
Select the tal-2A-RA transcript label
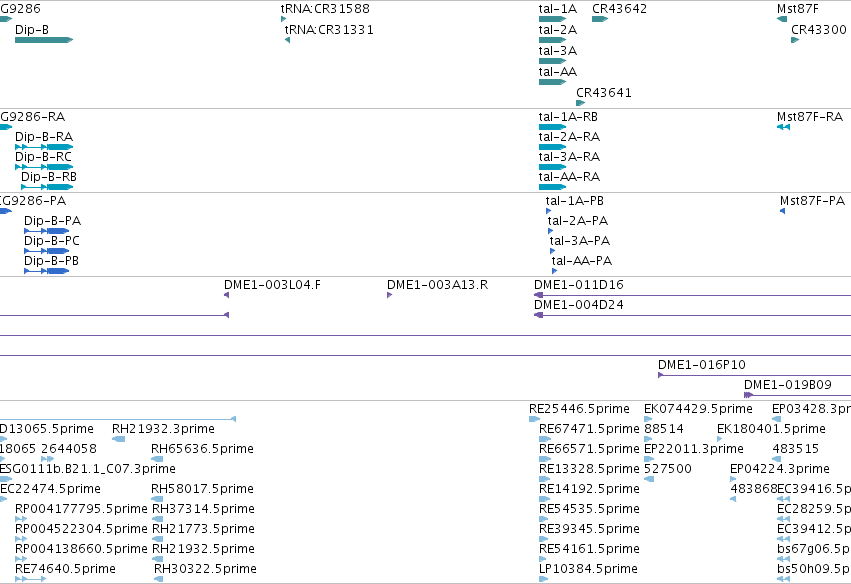pos(569,137)
